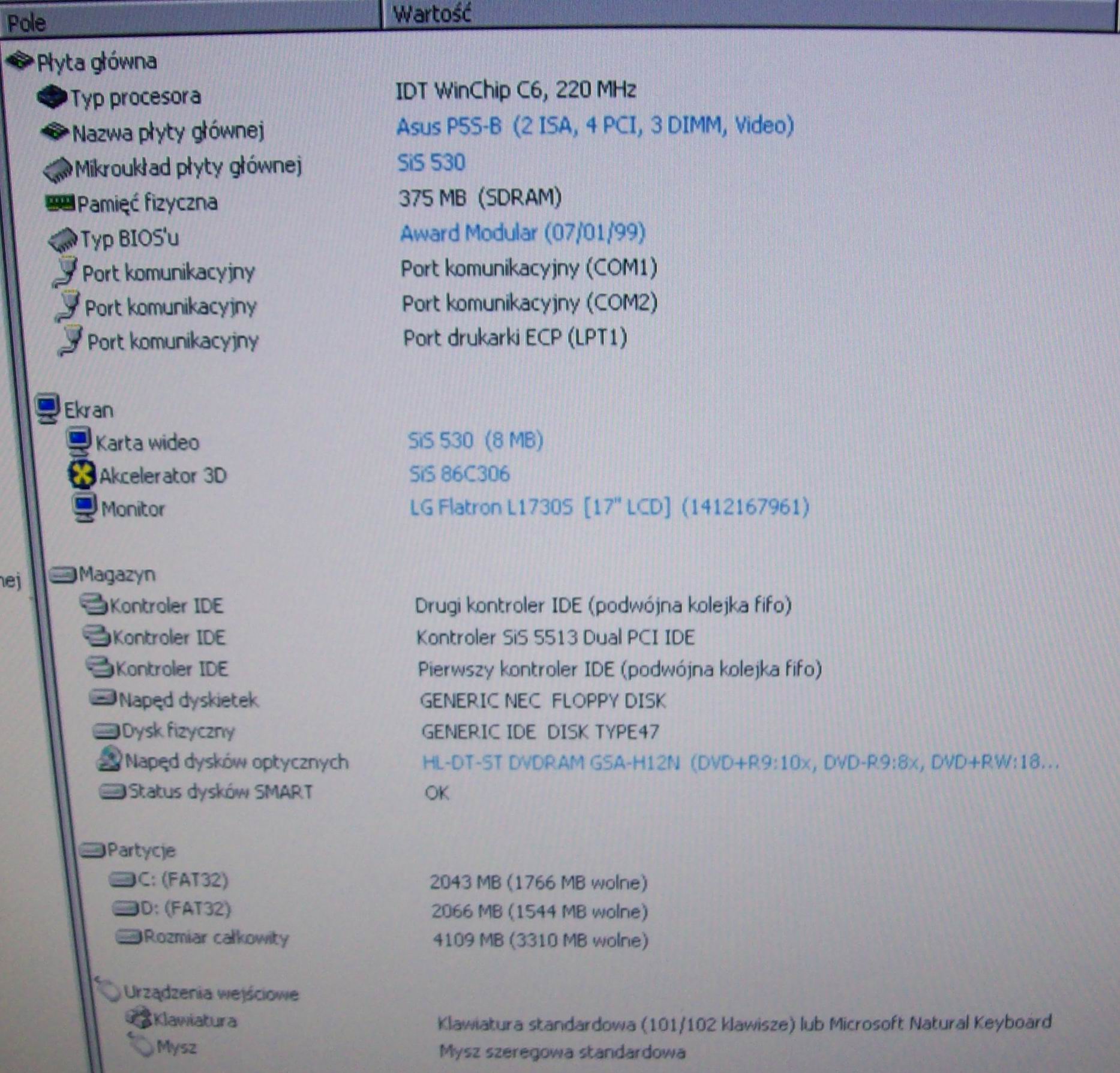The height and width of the screenshot is (1073, 1120).
Task: Click the Mysz field label
Action: pos(176,1047)
